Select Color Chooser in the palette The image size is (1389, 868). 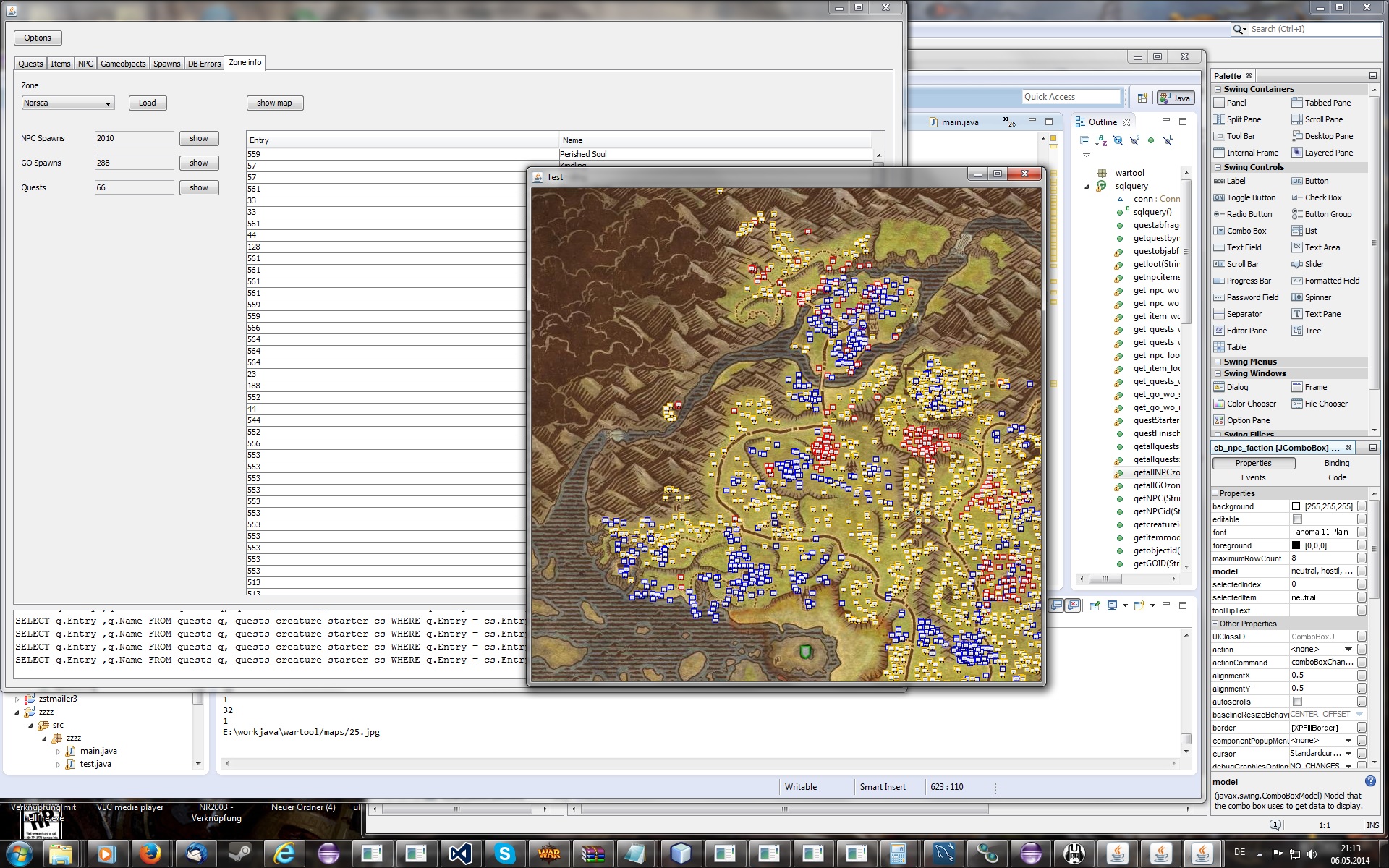[1245, 404]
